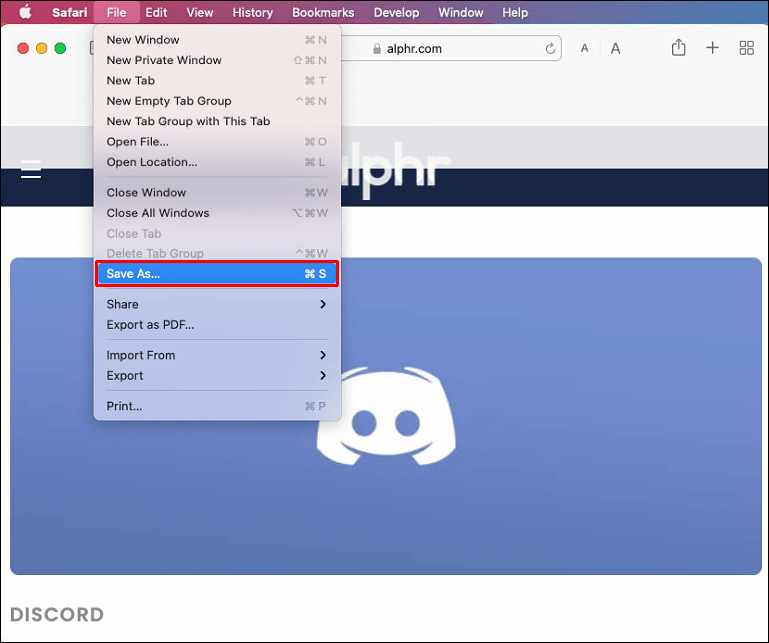The image size is (769, 643).
Task: Open the Window menu
Action: coord(461,12)
